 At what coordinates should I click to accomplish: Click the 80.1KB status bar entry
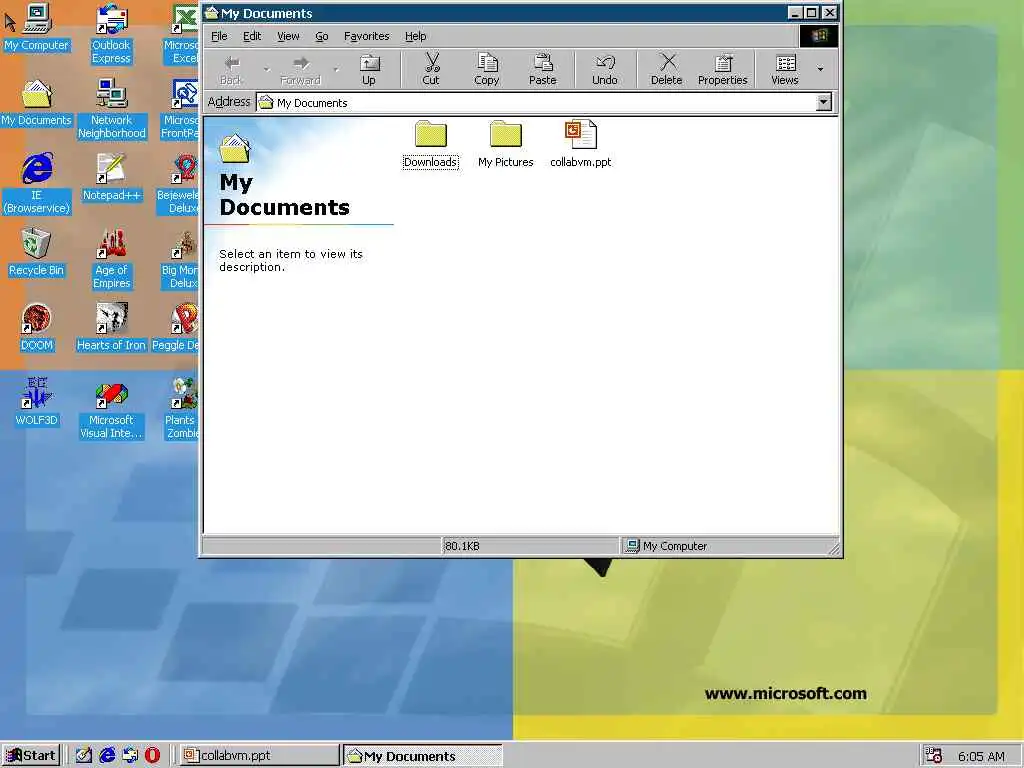[x=462, y=546]
